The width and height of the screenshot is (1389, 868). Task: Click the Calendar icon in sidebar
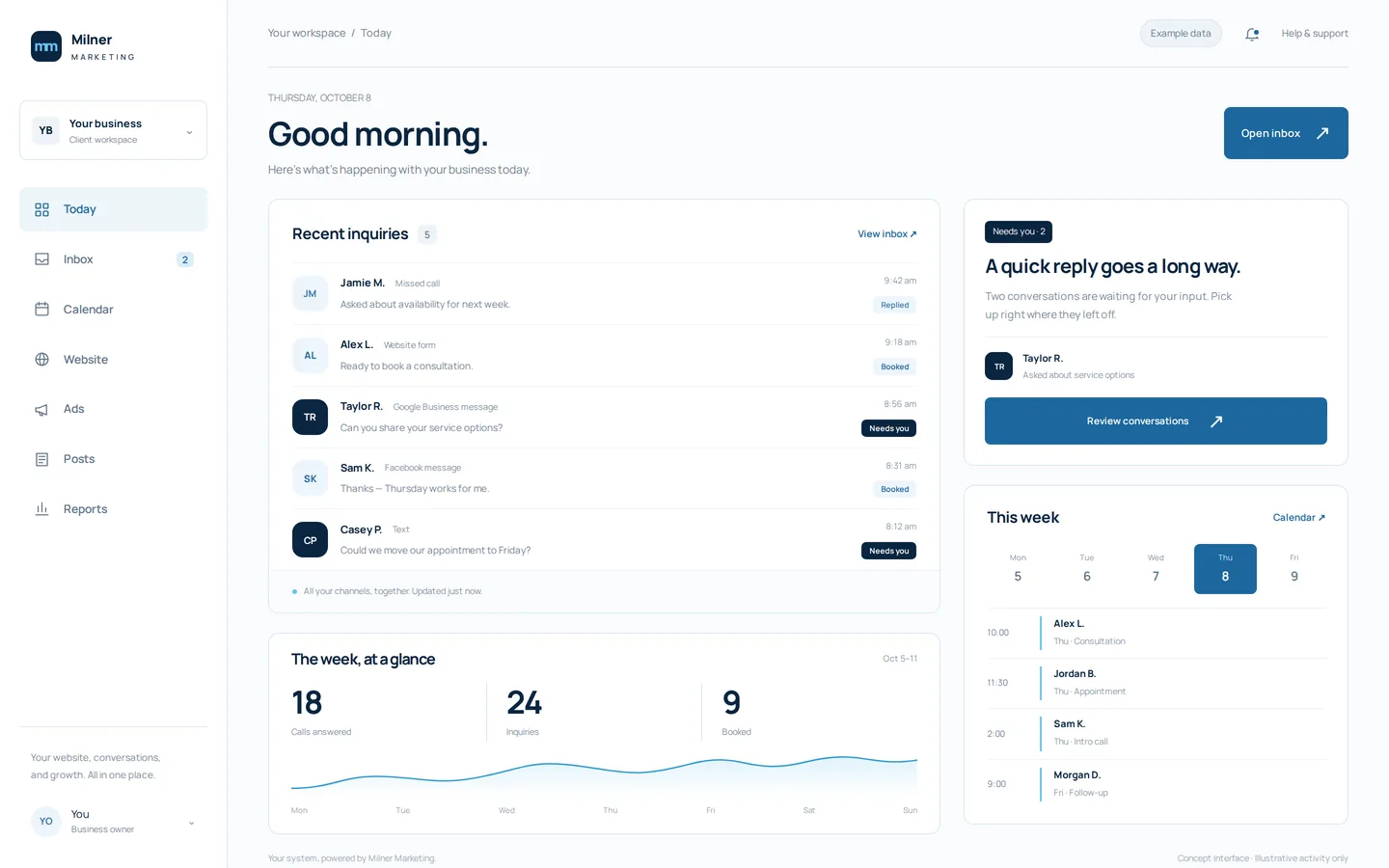click(41, 310)
